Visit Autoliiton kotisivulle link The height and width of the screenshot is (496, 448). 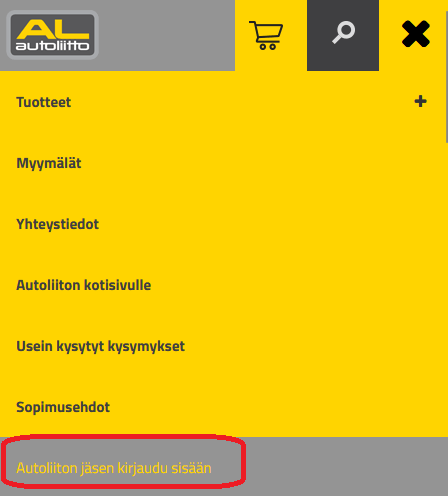tap(84, 285)
